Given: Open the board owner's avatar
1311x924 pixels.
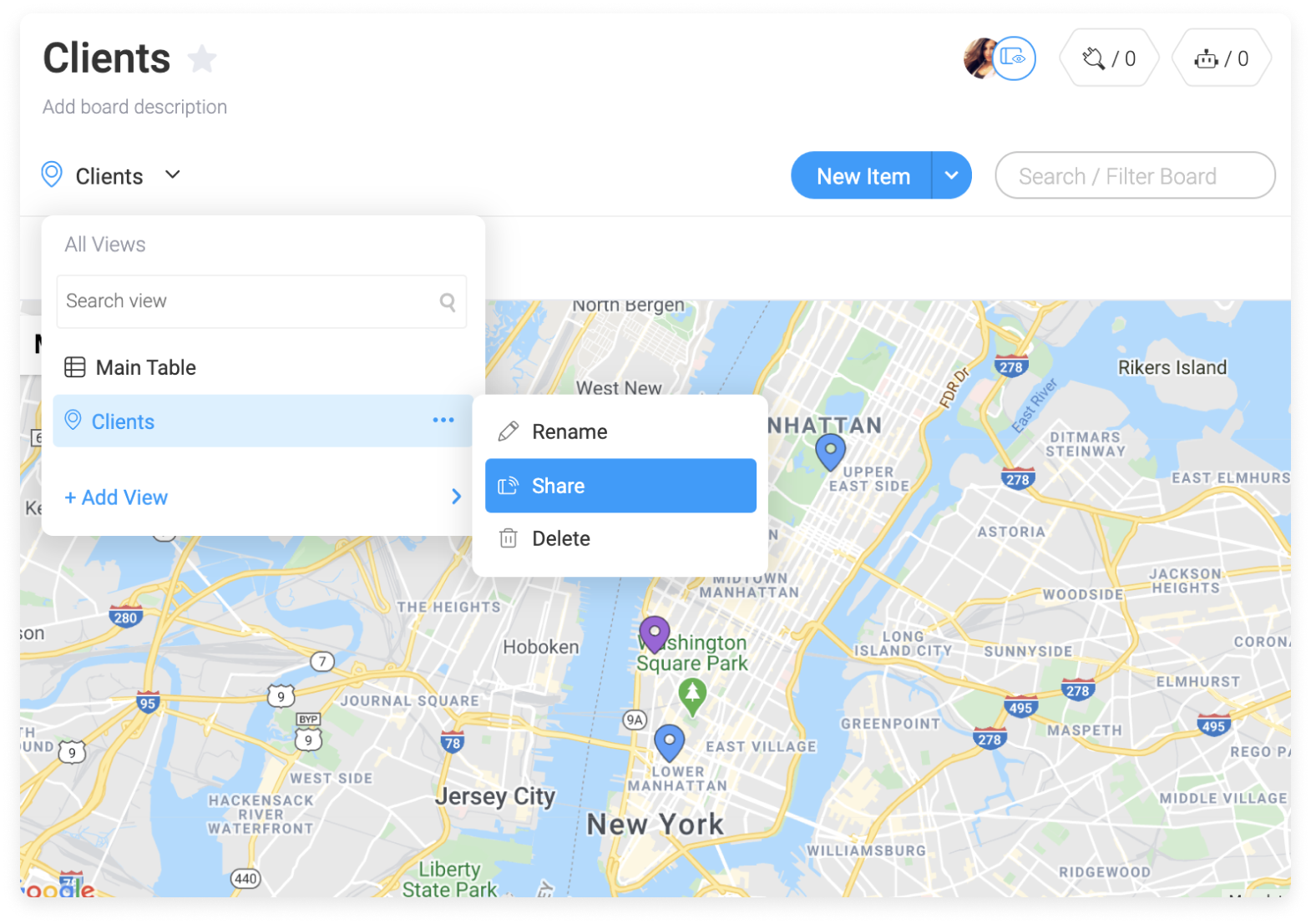Looking at the screenshot, I should (x=979, y=58).
